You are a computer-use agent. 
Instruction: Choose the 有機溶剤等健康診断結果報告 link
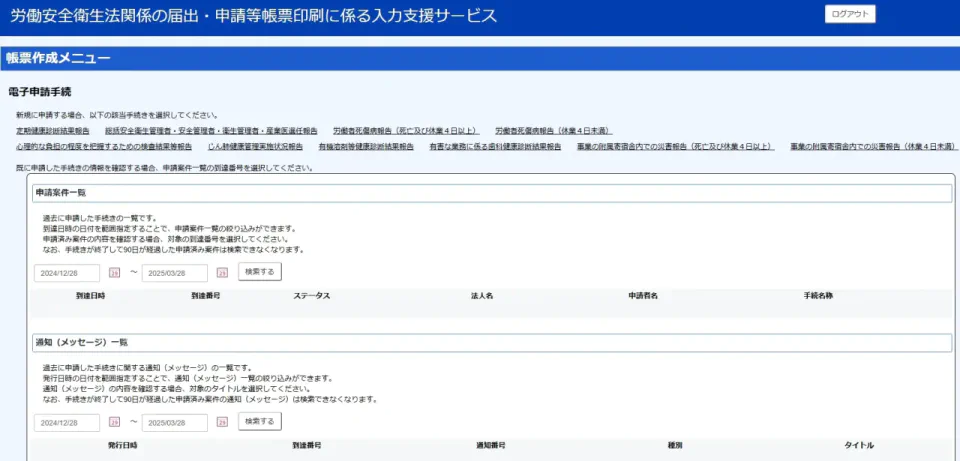pyautogui.click(x=366, y=146)
